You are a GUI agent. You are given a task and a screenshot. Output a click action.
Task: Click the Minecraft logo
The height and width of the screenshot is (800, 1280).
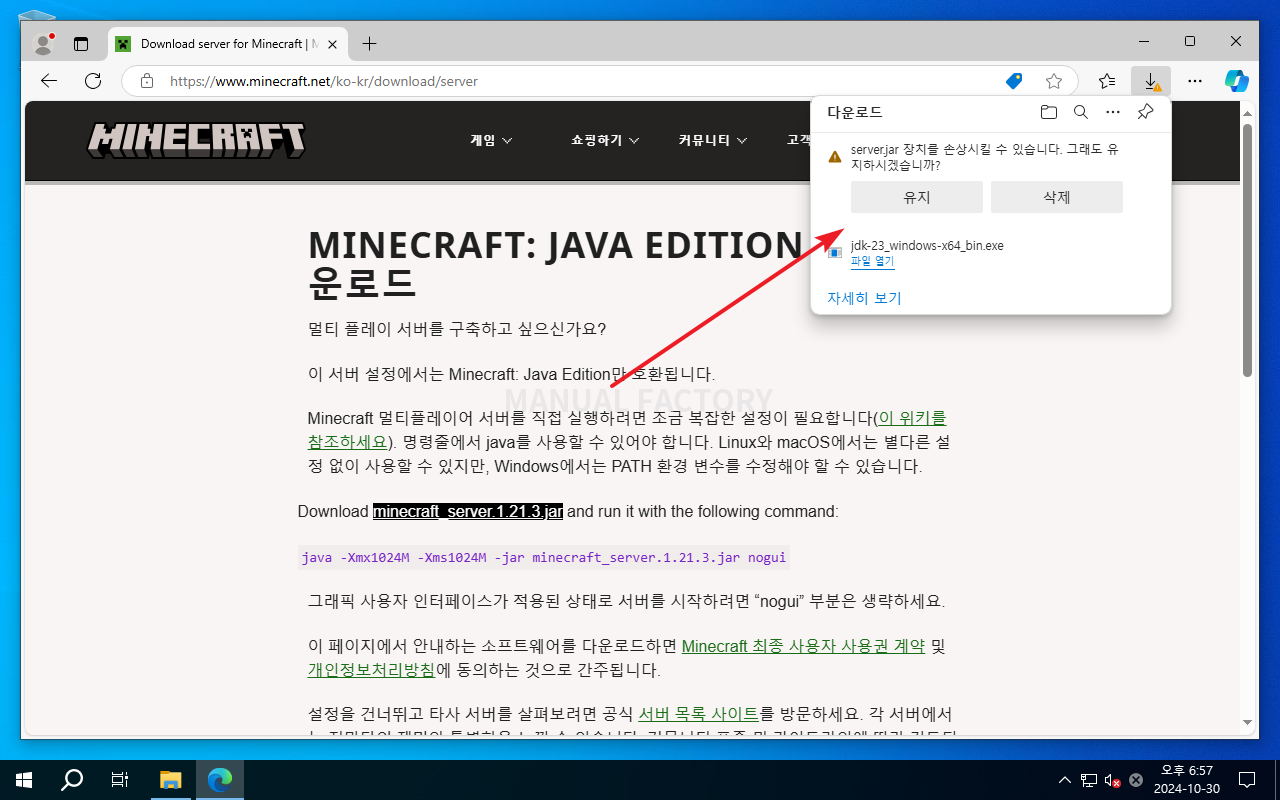(196, 141)
